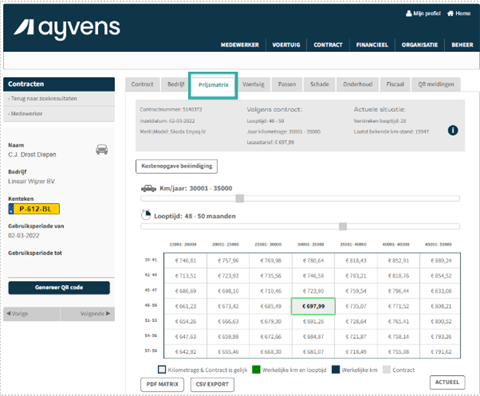Screen dimensions: 480x396
Task: Click the Contracten panel header
Action: tap(59, 84)
